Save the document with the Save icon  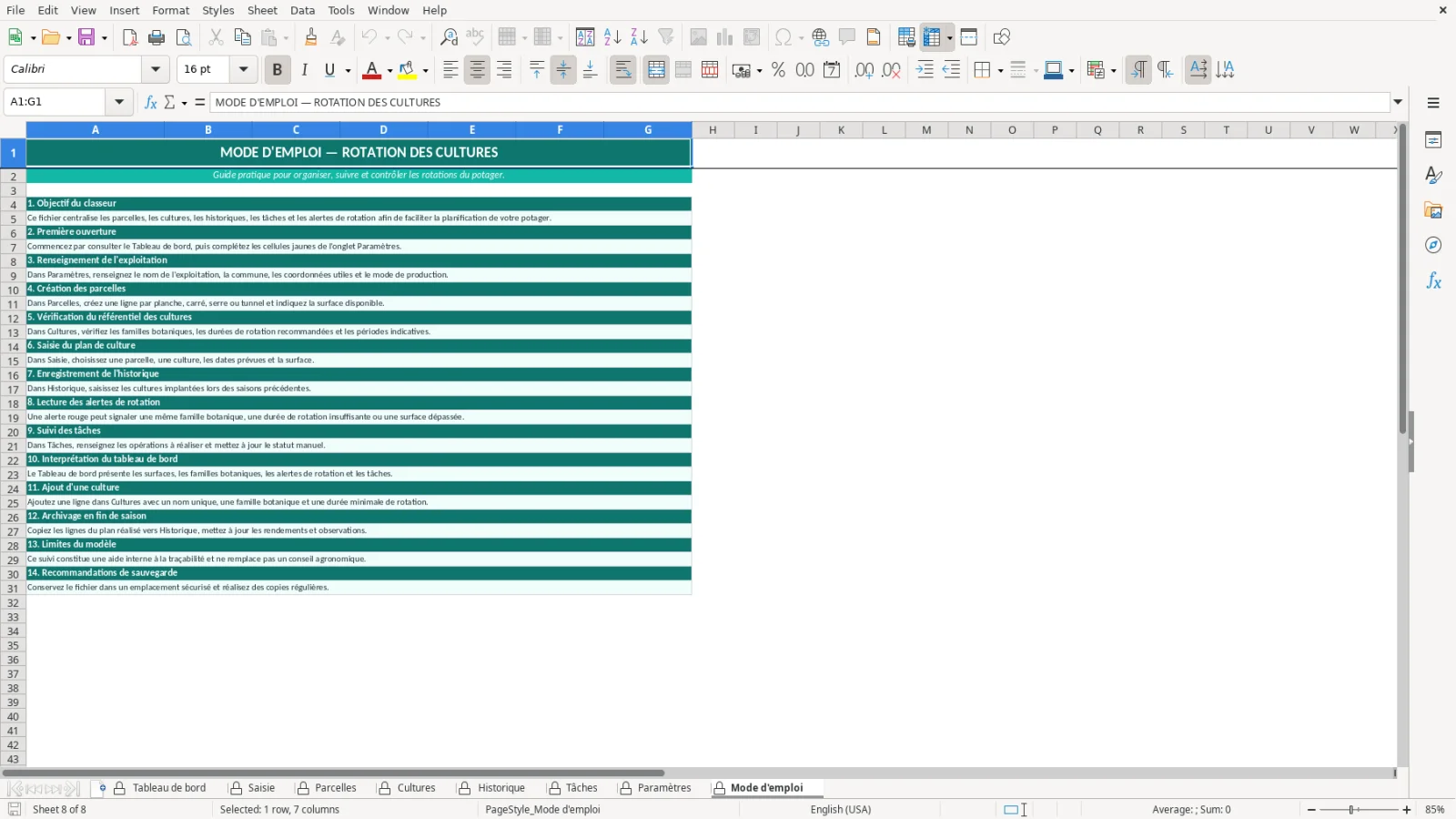tap(87, 37)
